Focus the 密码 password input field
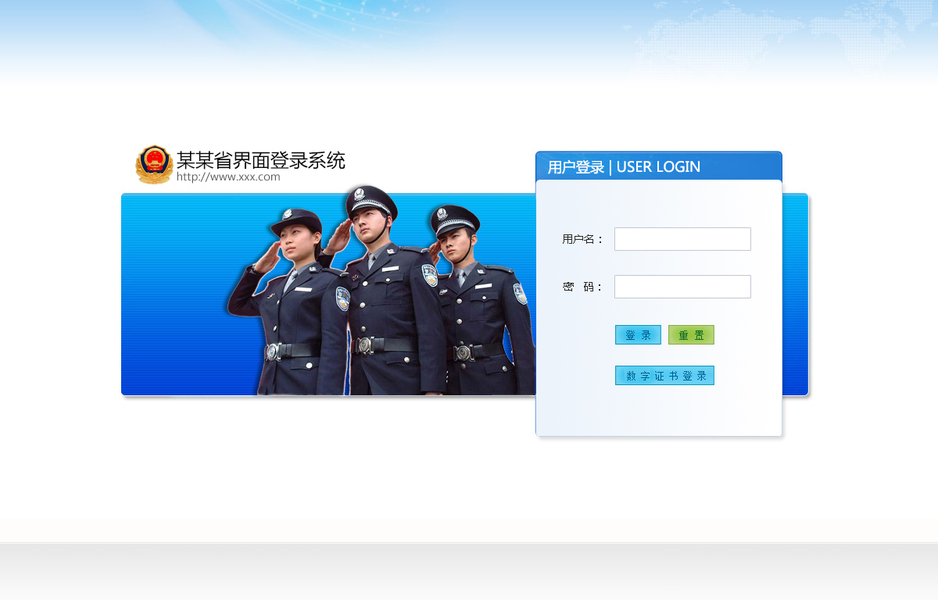The image size is (938, 600). click(x=682, y=287)
